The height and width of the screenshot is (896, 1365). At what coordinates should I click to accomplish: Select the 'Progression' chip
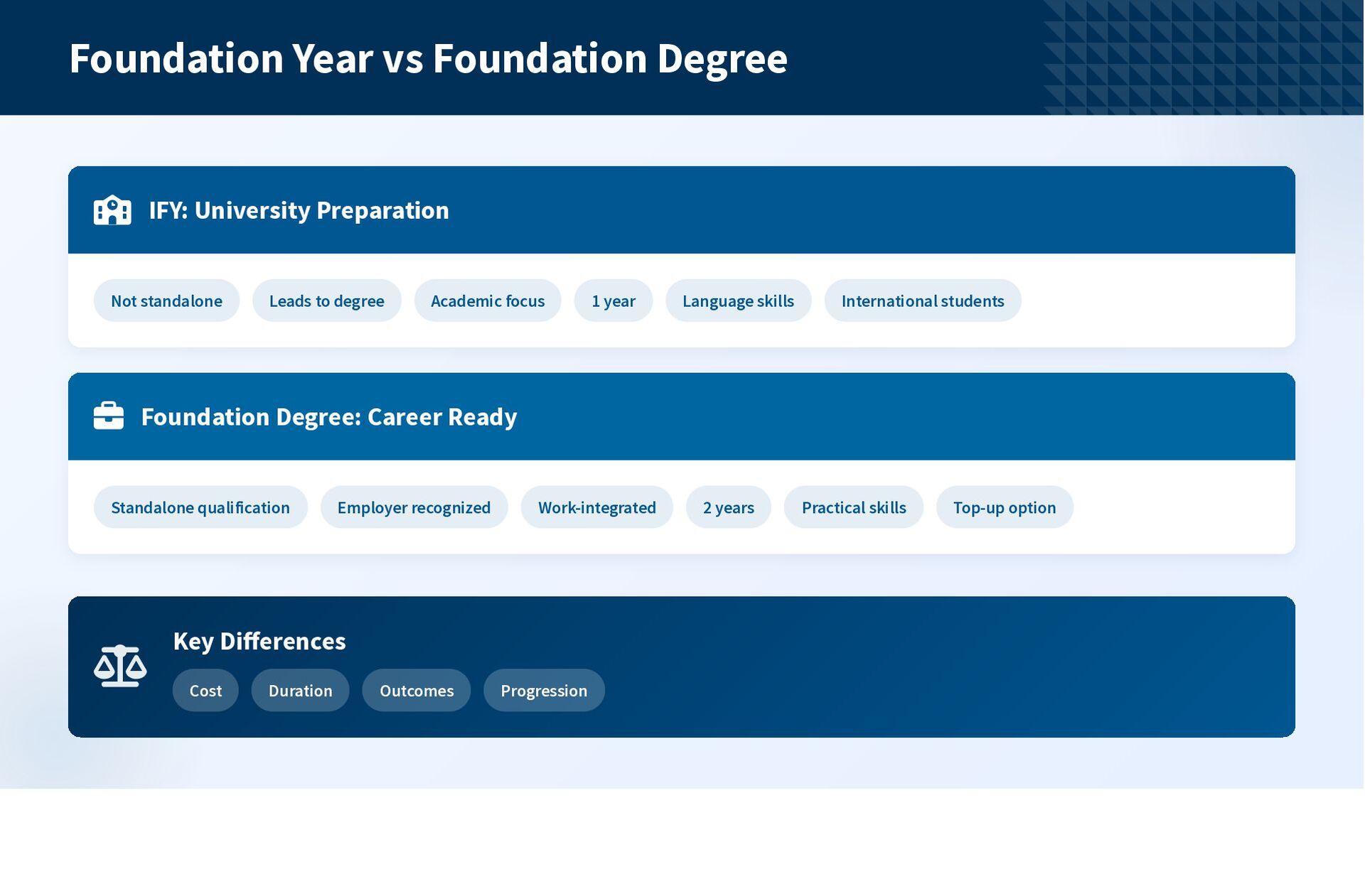click(544, 691)
